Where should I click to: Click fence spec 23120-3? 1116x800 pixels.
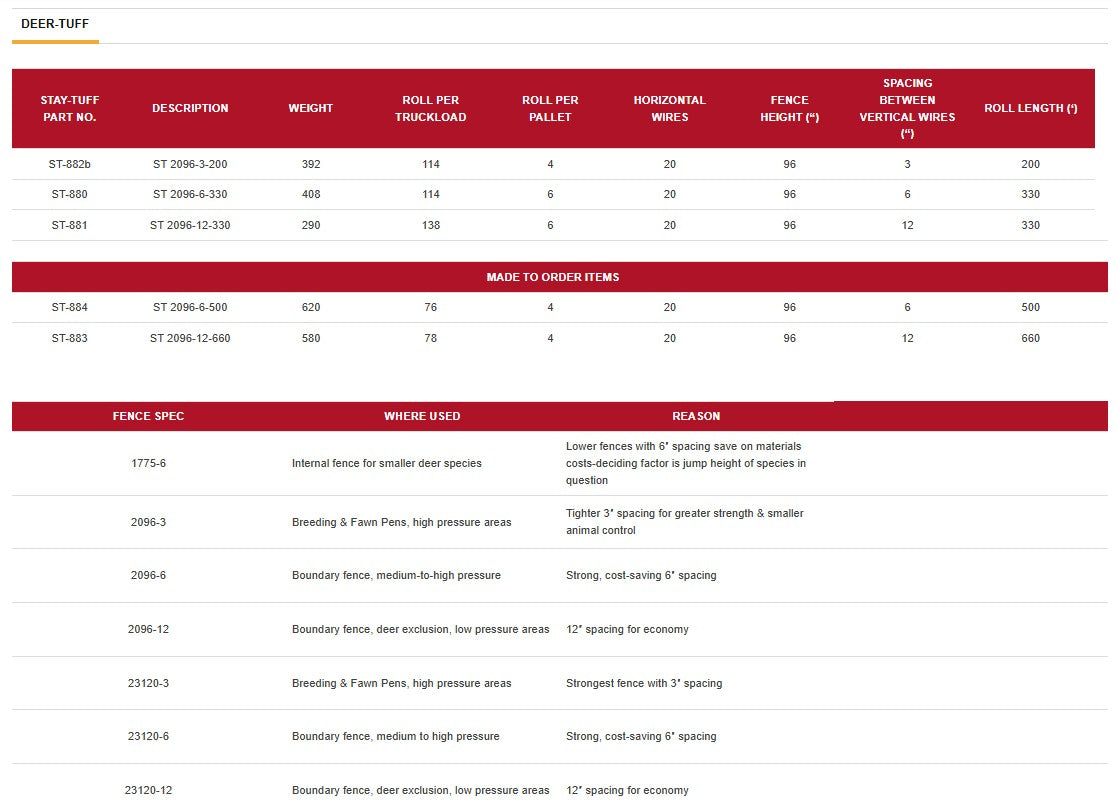tap(148, 683)
